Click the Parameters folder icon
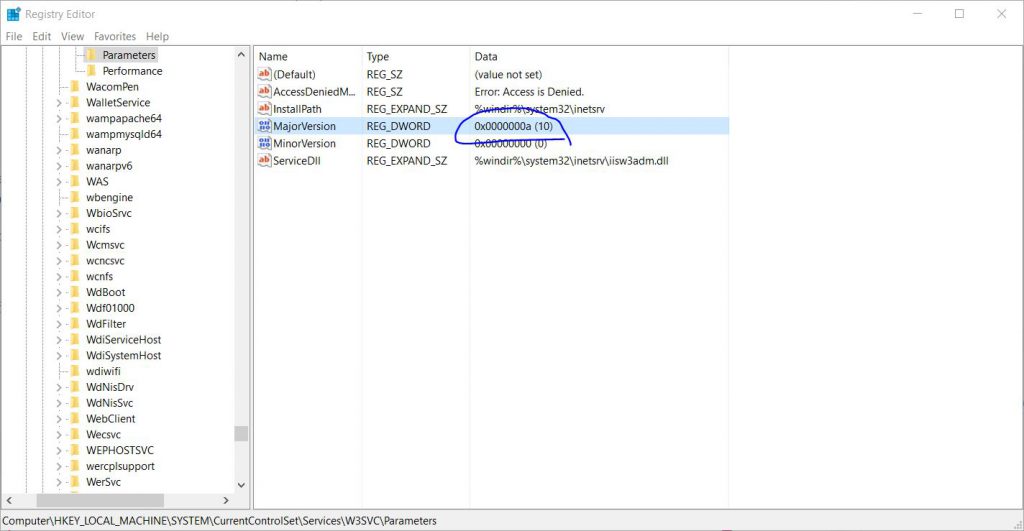The width and height of the screenshot is (1024, 531). 91,55
